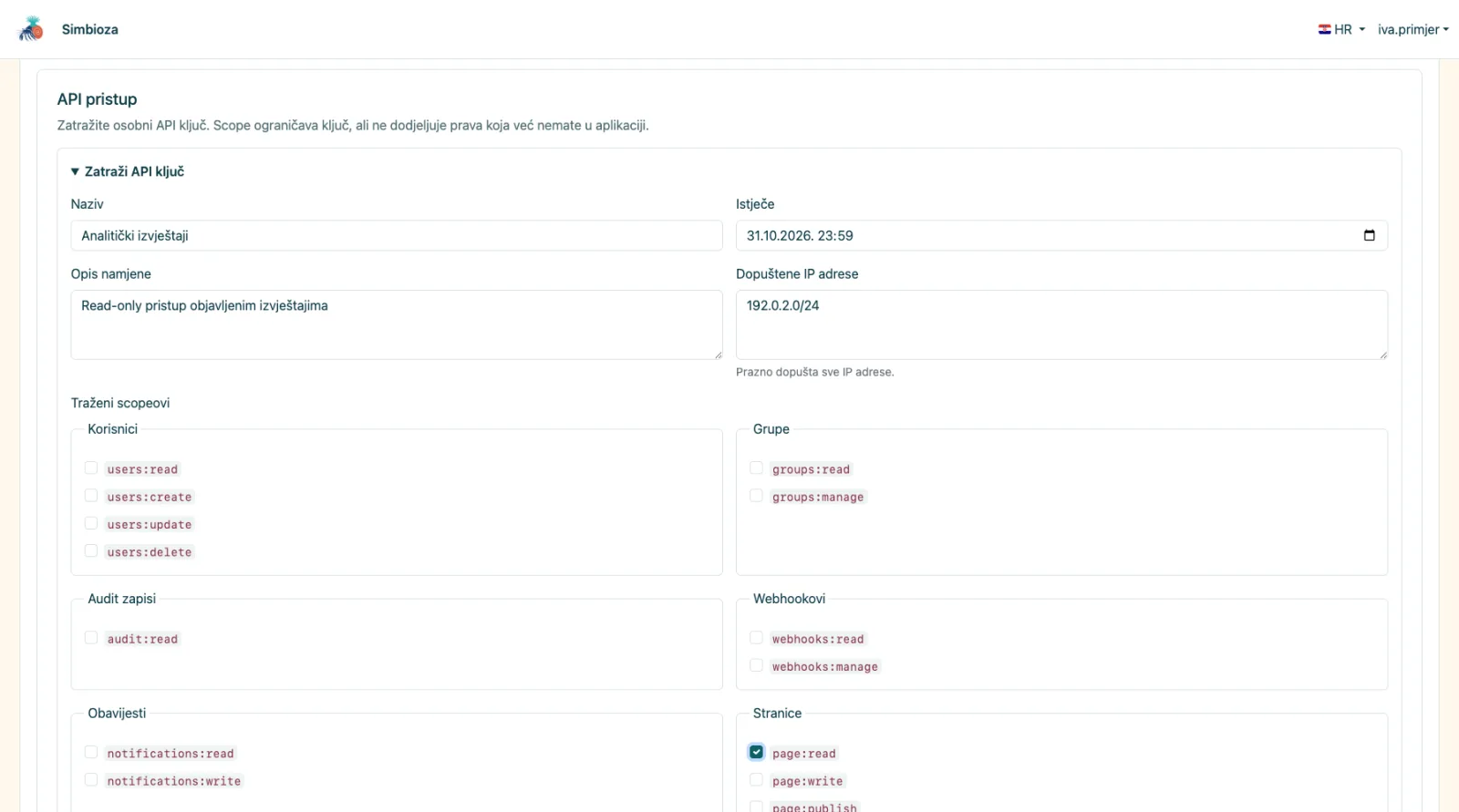Check the notifications:read scope
Screen dimensions: 1459x812
coord(91,753)
